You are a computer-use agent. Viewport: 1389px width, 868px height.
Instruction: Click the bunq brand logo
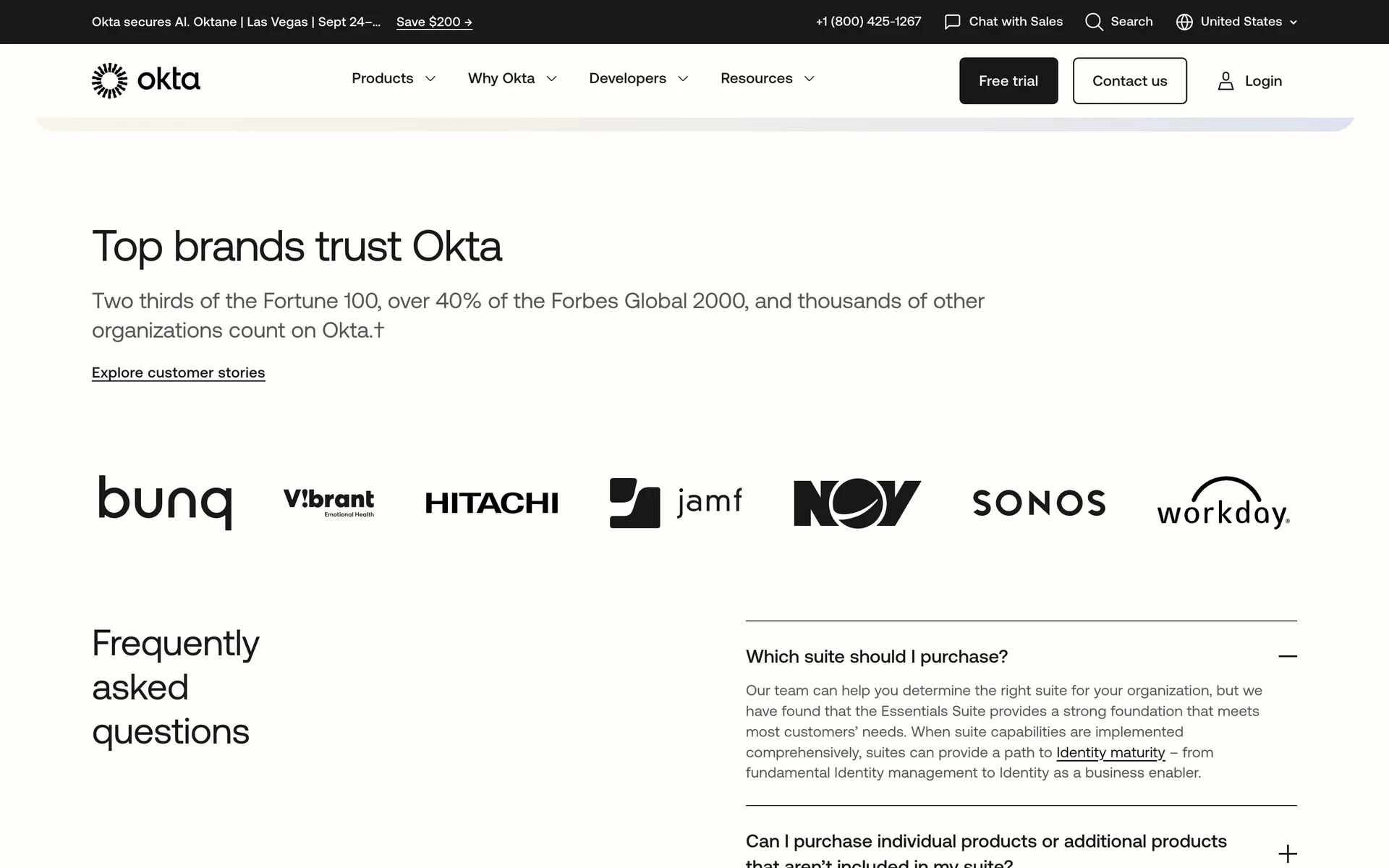165,502
